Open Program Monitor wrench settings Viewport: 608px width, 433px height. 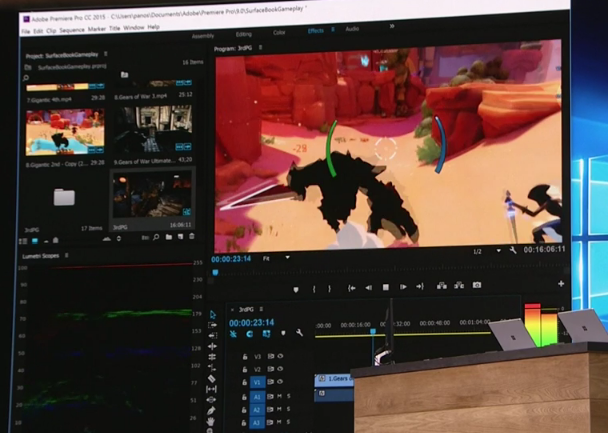[513, 250]
